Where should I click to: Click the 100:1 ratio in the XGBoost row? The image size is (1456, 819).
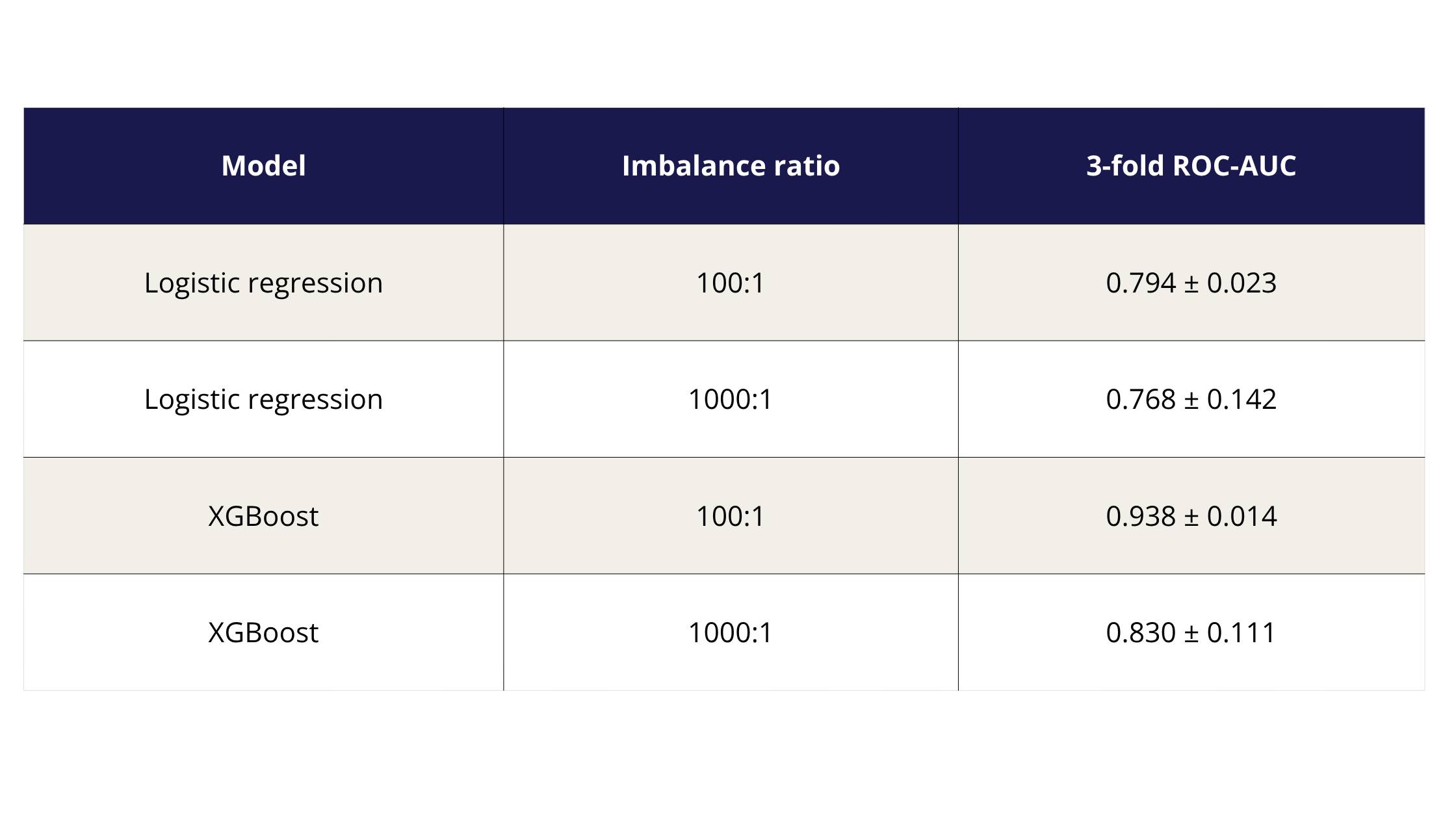pyautogui.click(x=731, y=515)
